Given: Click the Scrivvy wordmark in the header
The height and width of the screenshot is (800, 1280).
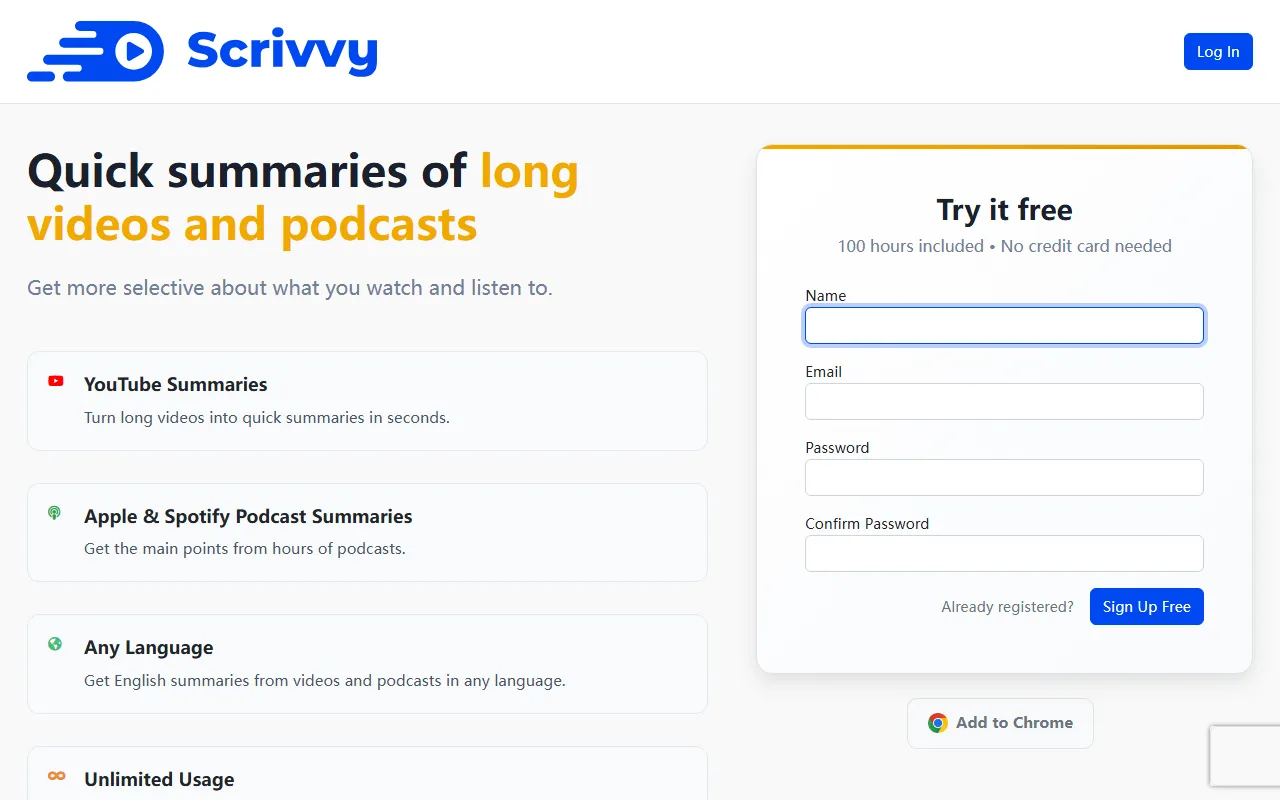Looking at the screenshot, I should (281, 51).
